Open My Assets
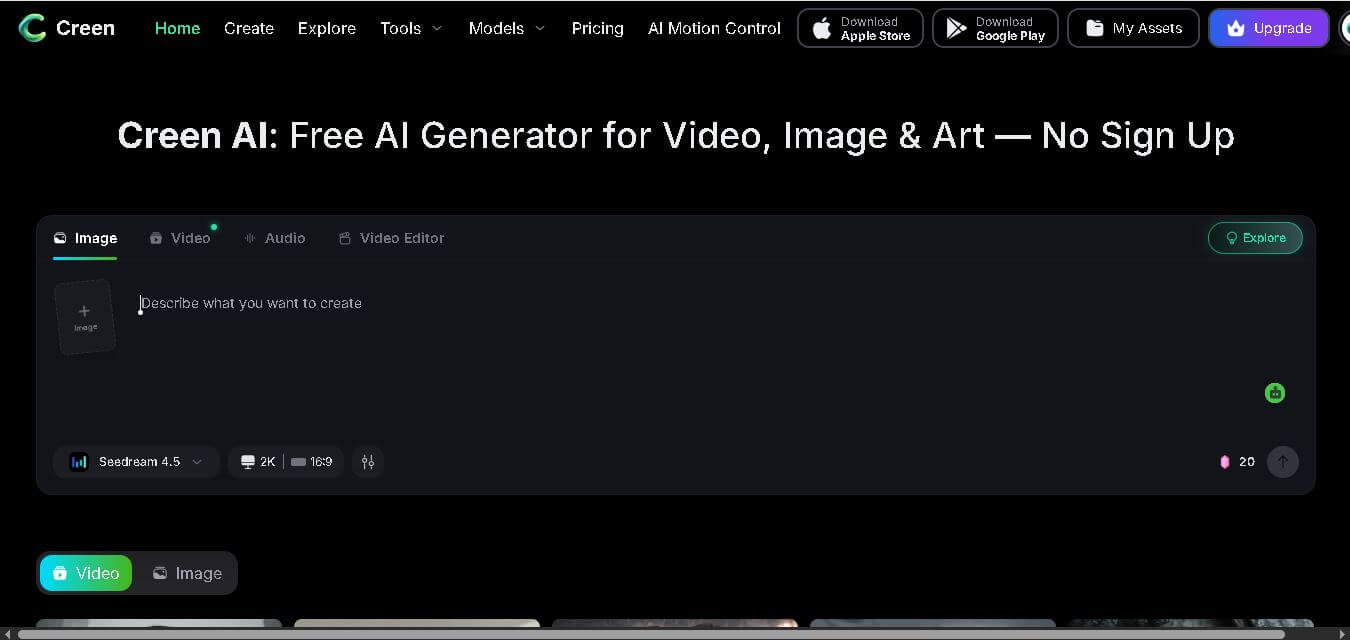Image resolution: width=1350 pixels, height=640 pixels. pos(1133,28)
